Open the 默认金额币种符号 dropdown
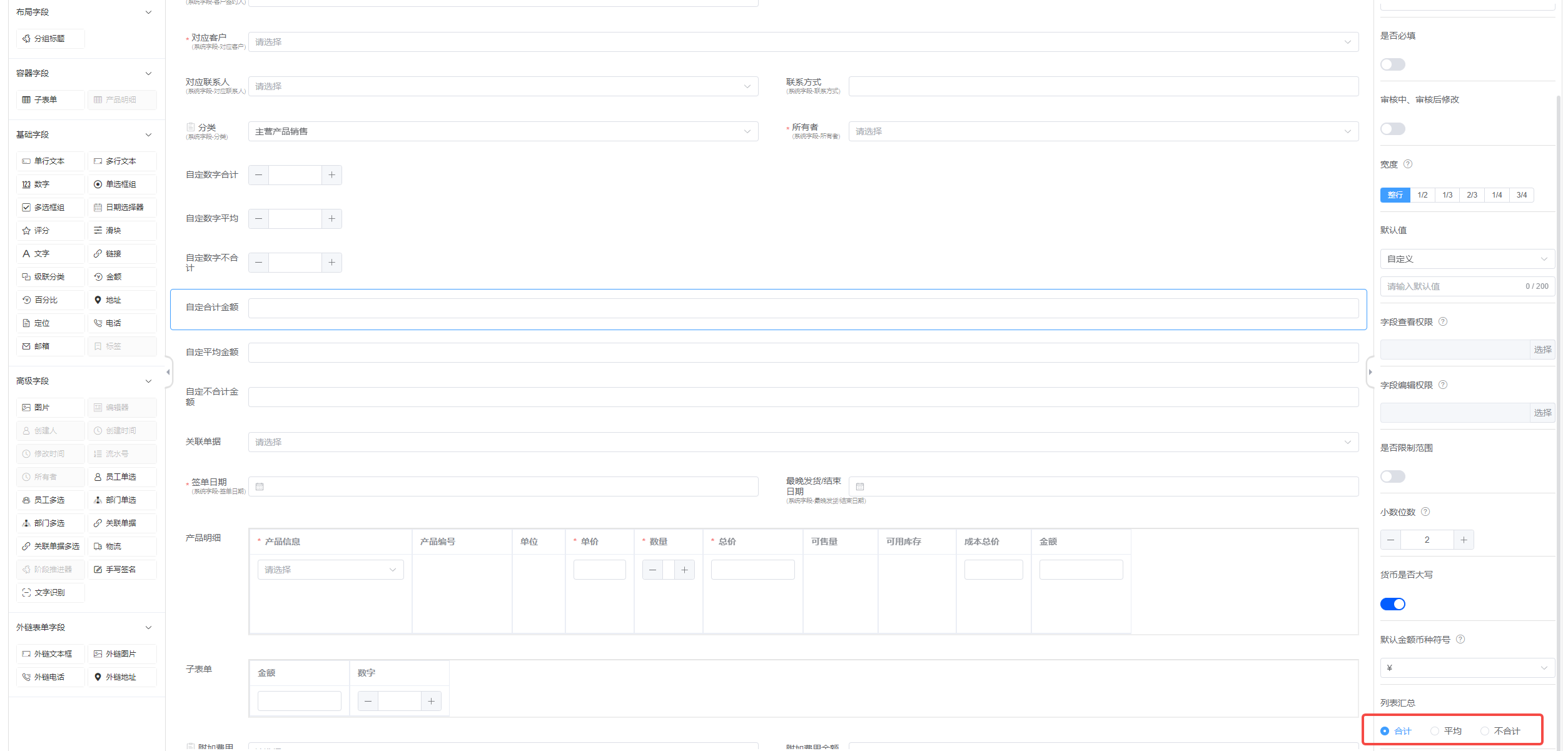Image resolution: width=1568 pixels, height=751 pixels. [x=1467, y=668]
